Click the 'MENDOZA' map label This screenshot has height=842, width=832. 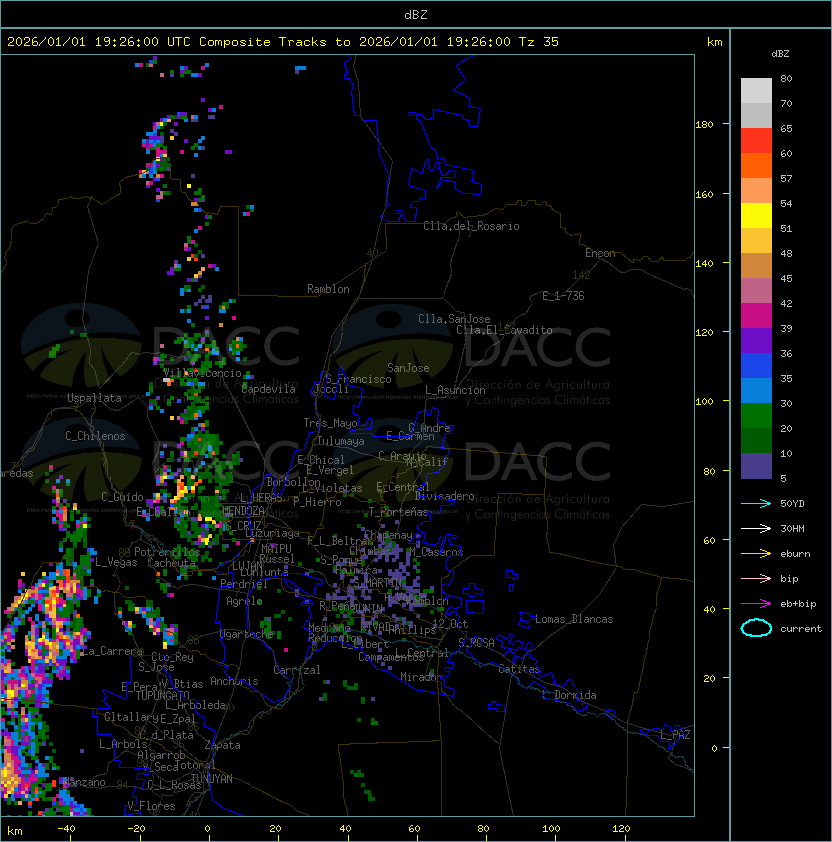pyautogui.click(x=243, y=510)
